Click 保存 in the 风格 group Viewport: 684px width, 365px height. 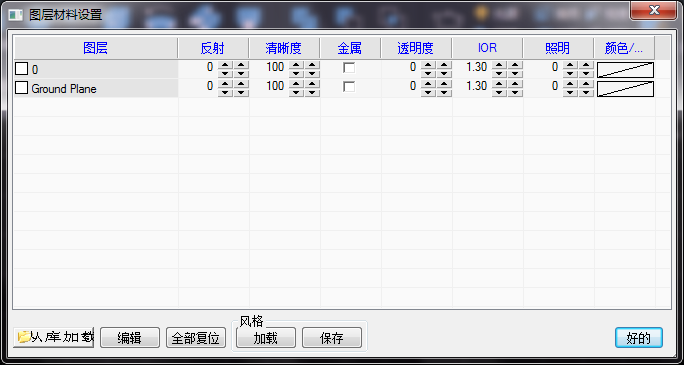[x=332, y=338]
